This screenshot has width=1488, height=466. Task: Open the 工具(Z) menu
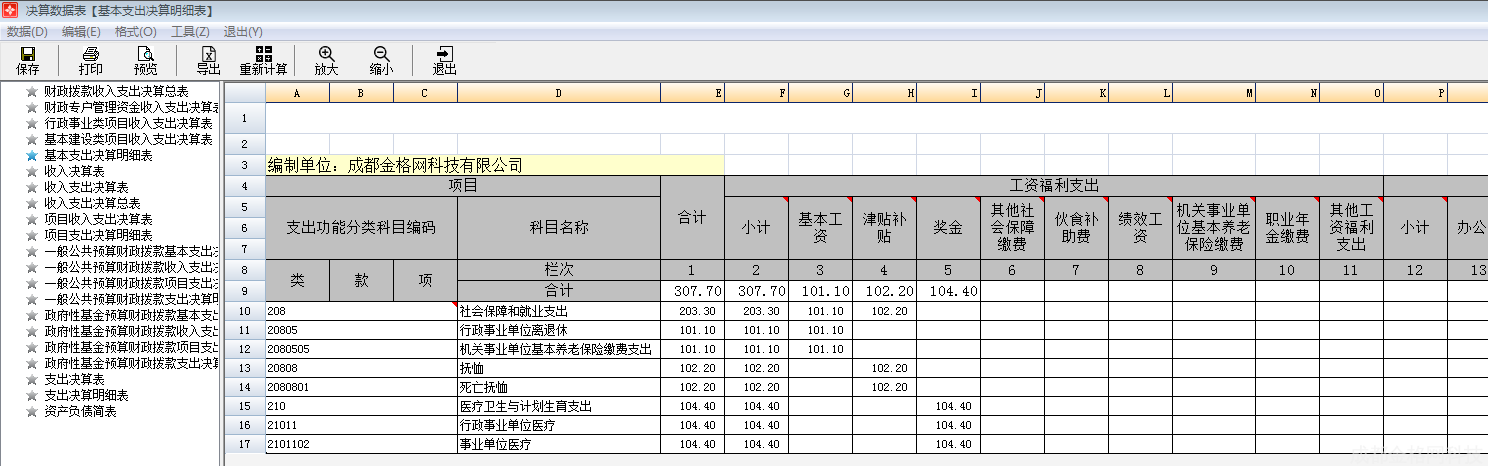(189, 32)
